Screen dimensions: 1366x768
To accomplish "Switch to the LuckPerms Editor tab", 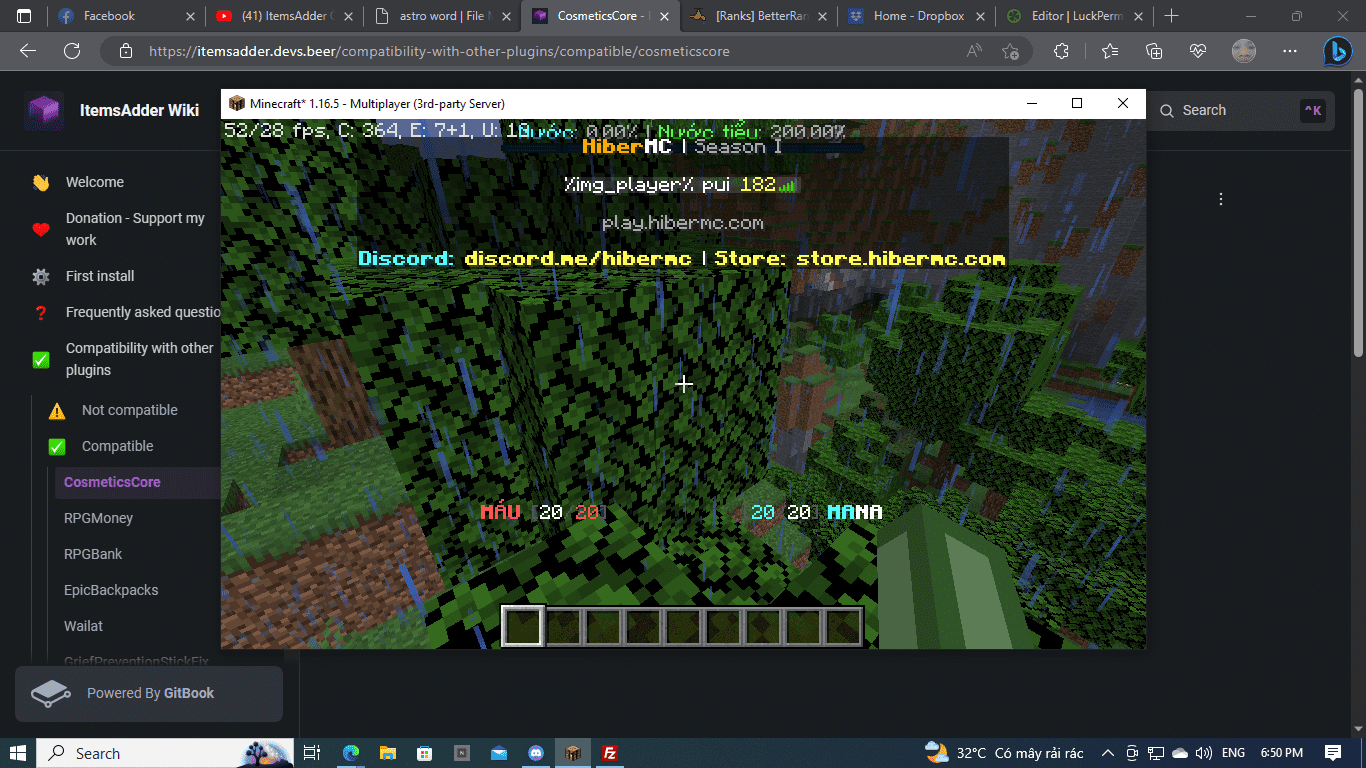I will [x=1076, y=16].
